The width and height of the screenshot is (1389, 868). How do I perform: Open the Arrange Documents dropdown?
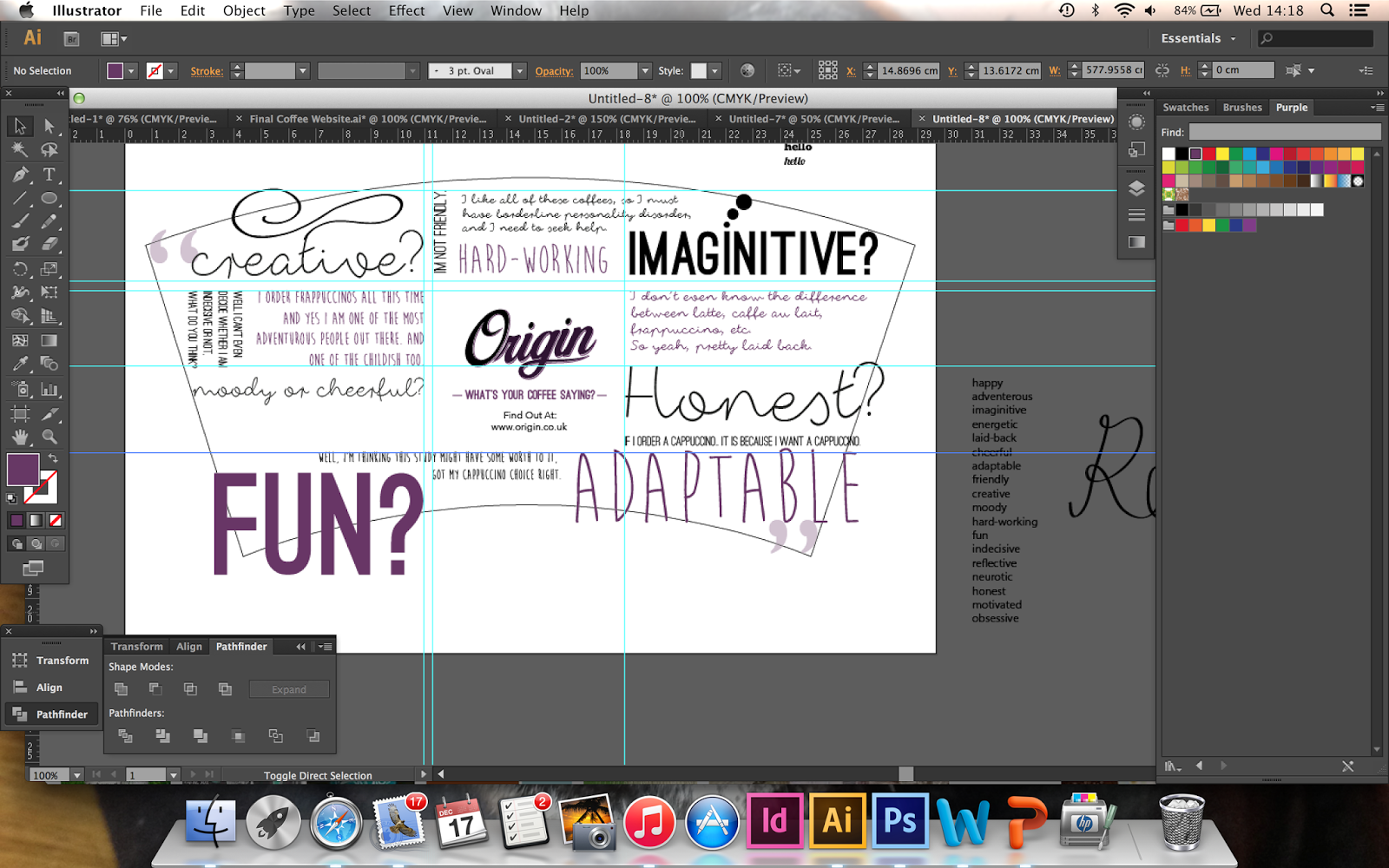(114, 39)
